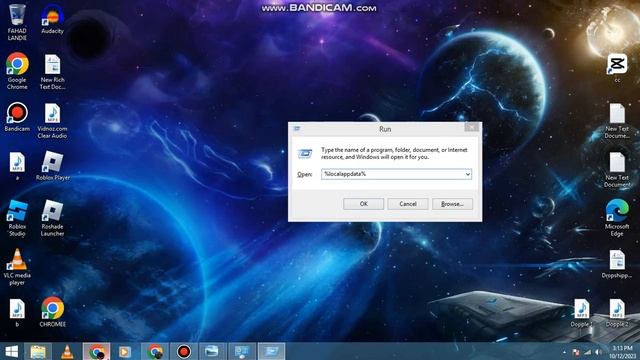640x360 pixels.
Task: Open the FAHAD LANDIE recycle bin icon
Action: tap(17, 22)
